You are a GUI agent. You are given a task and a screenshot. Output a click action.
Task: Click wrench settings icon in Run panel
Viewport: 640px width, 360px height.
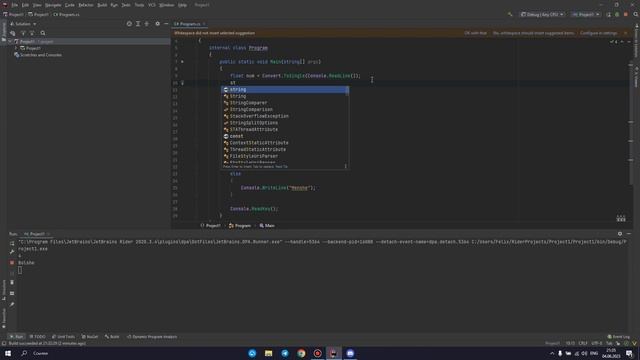click(12, 252)
